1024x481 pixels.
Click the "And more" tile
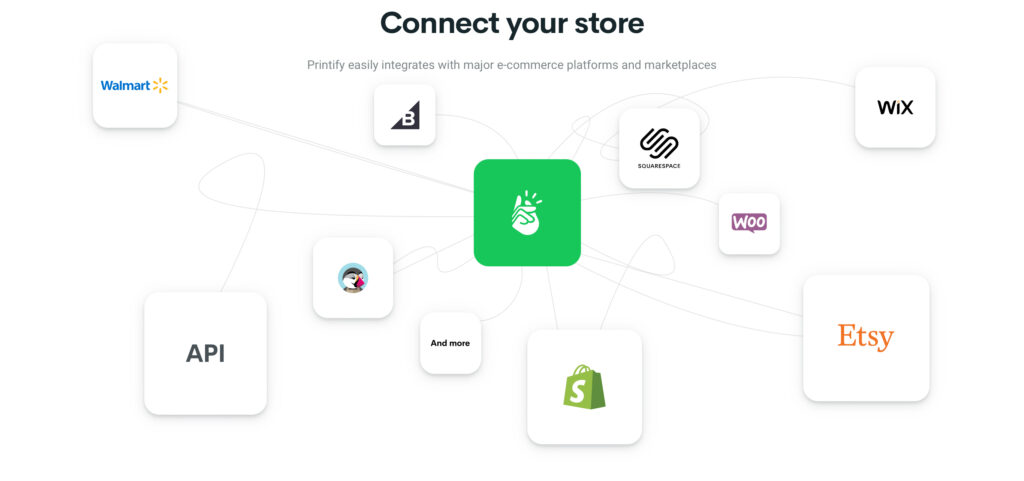click(x=450, y=343)
